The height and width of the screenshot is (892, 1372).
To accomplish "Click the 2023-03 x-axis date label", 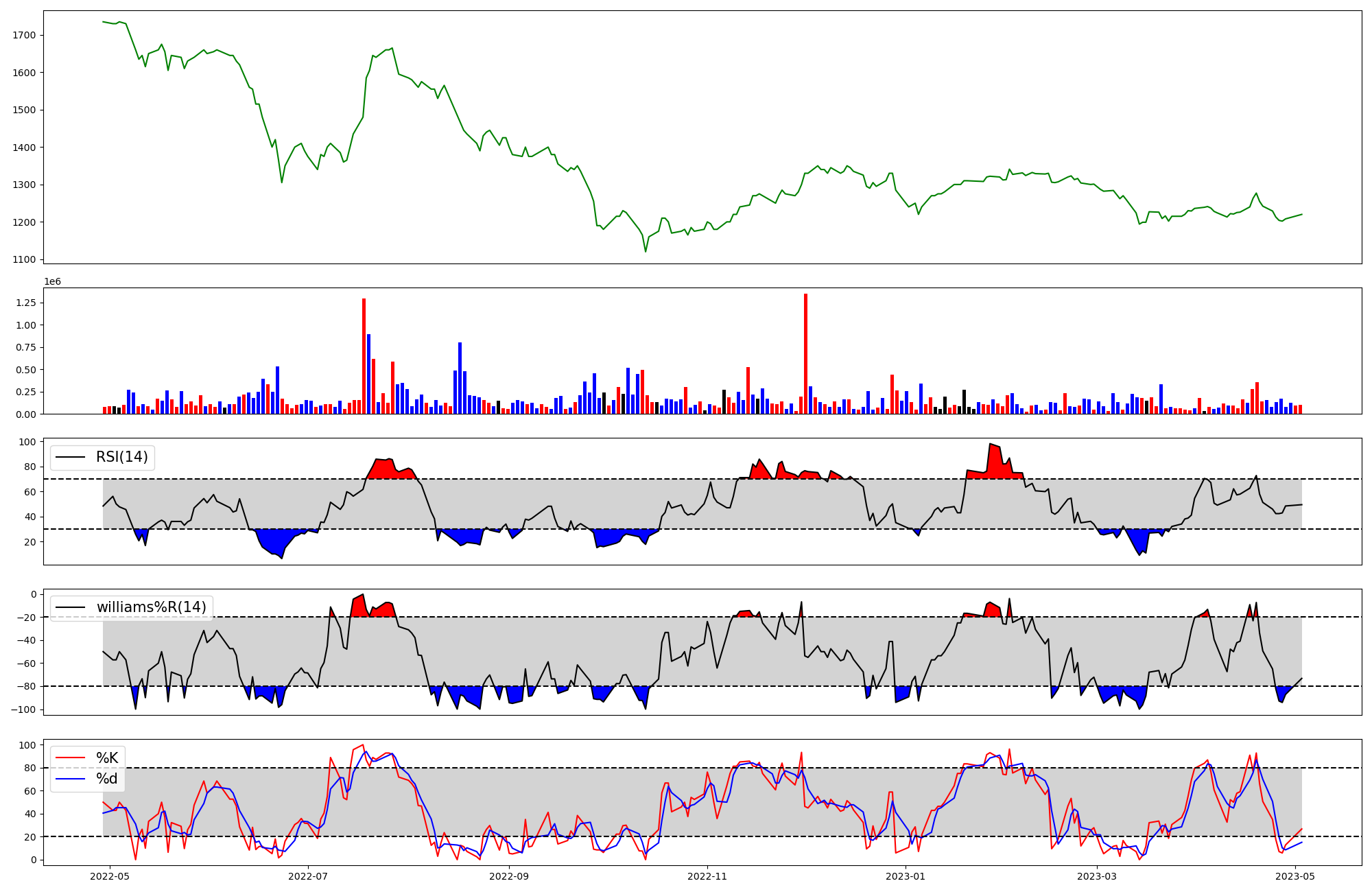I will click(1097, 876).
